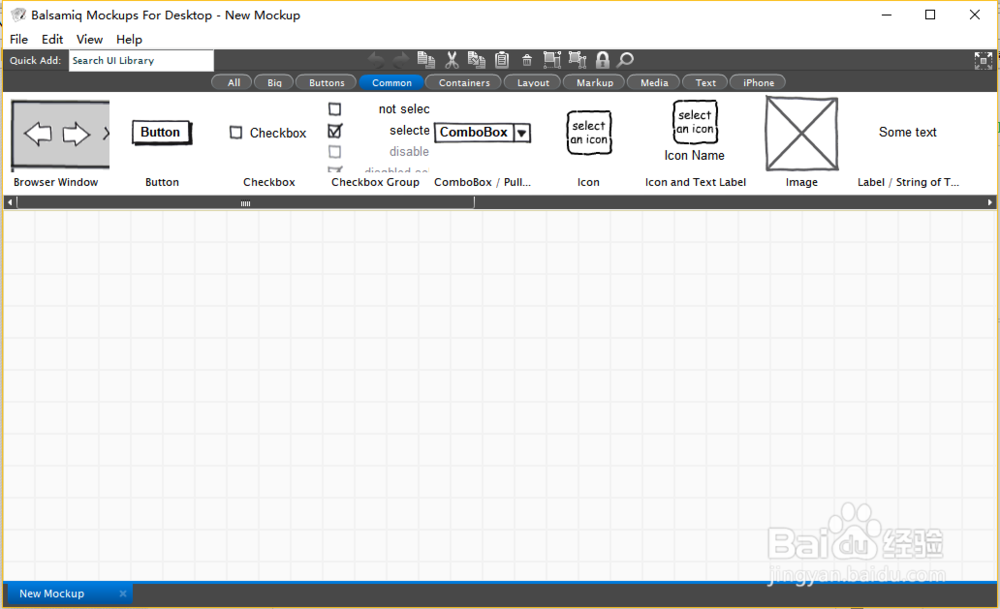
Task: Pick the Checkbox control thumbnail
Action: [268, 133]
